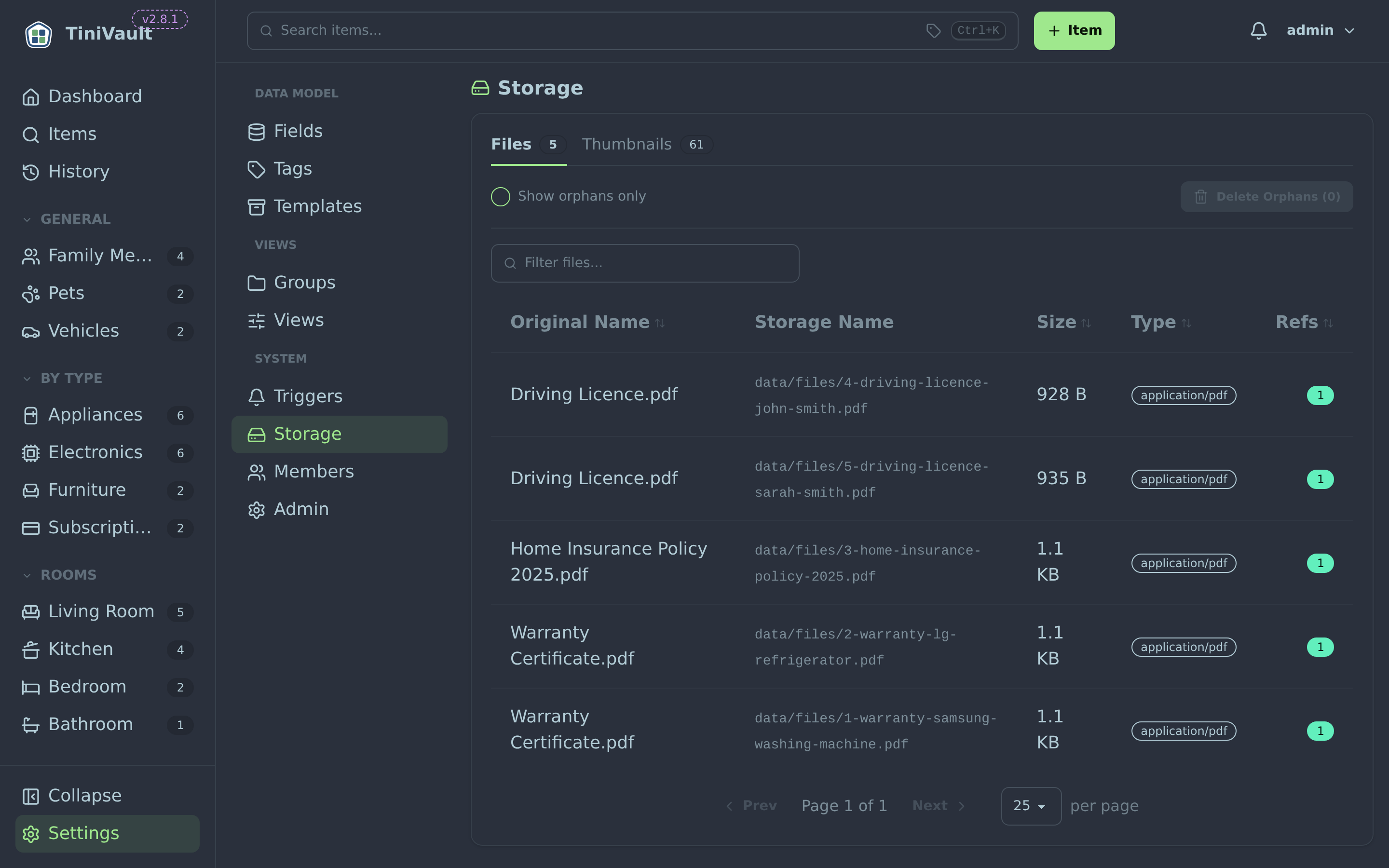Click the tag filter icon in search bar
Image resolution: width=1389 pixels, height=868 pixels.
933,30
